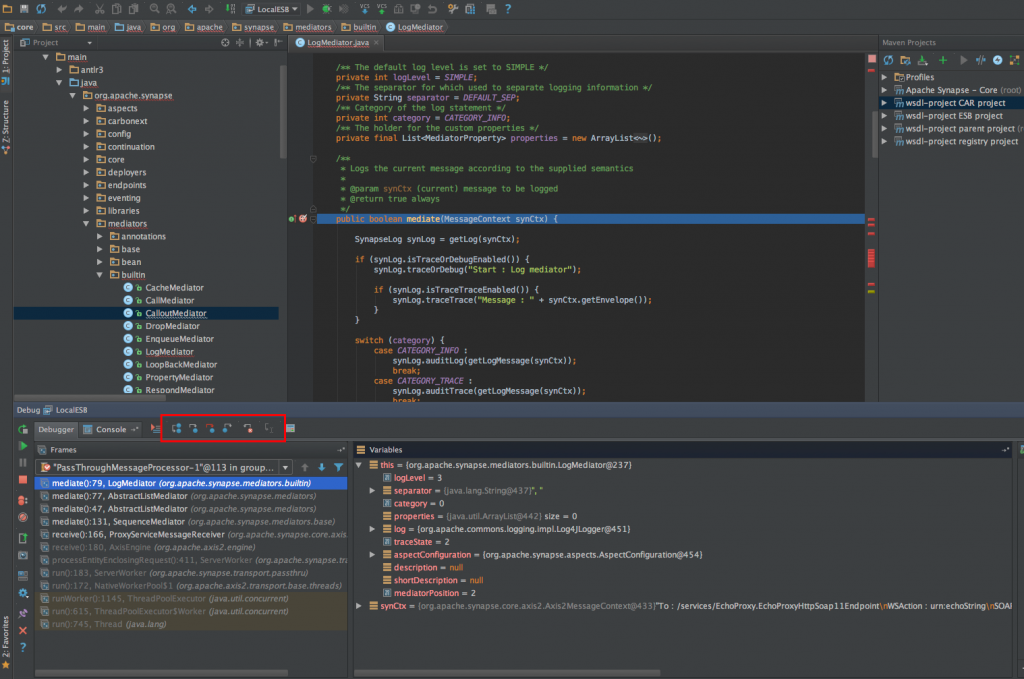Collapse the builtin package node
Screen dimensions: 1024x679
tap(99, 275)
